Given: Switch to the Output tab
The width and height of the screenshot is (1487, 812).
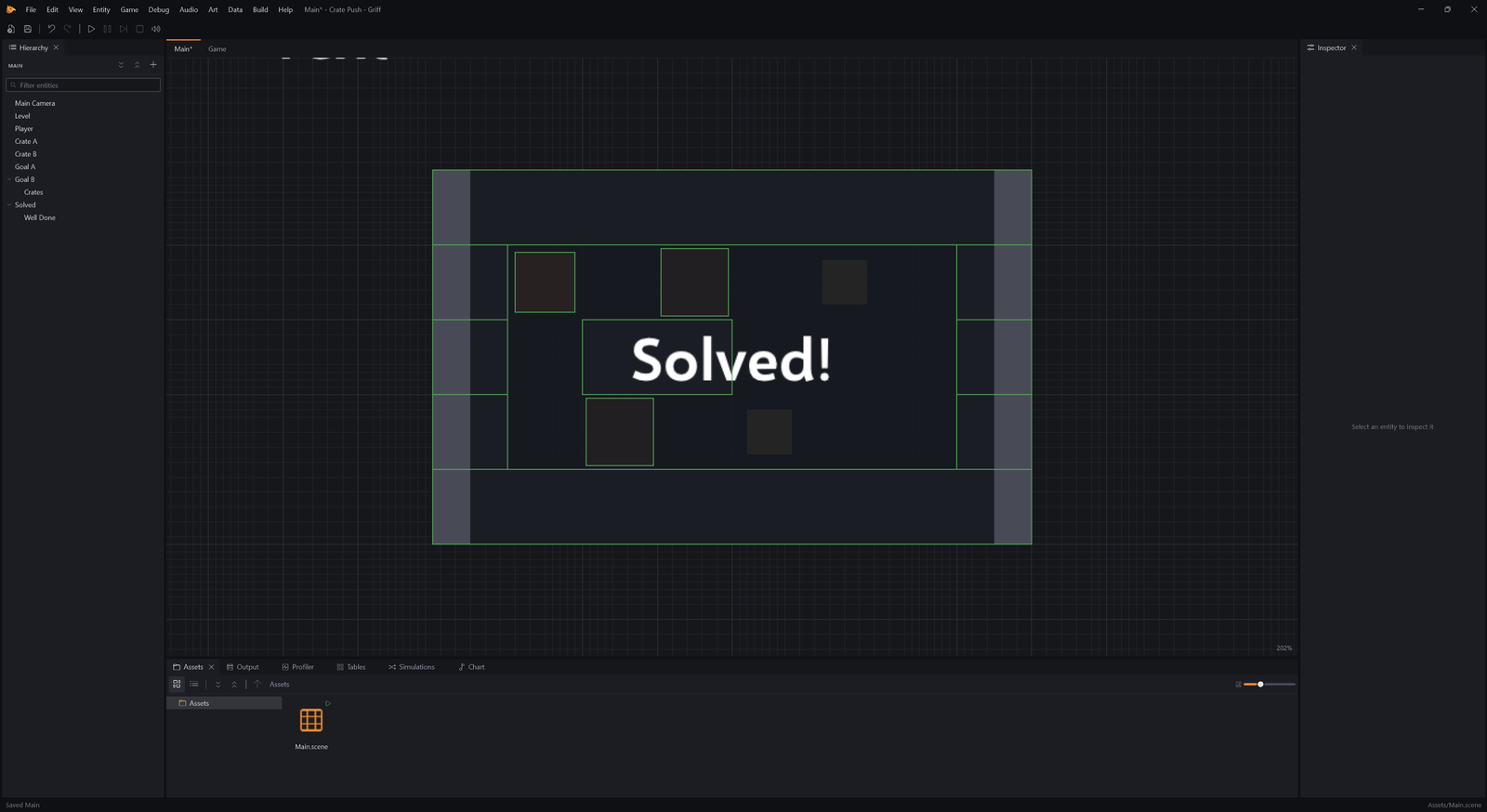Looking at the screenshot, I should (x=243, y=667).
